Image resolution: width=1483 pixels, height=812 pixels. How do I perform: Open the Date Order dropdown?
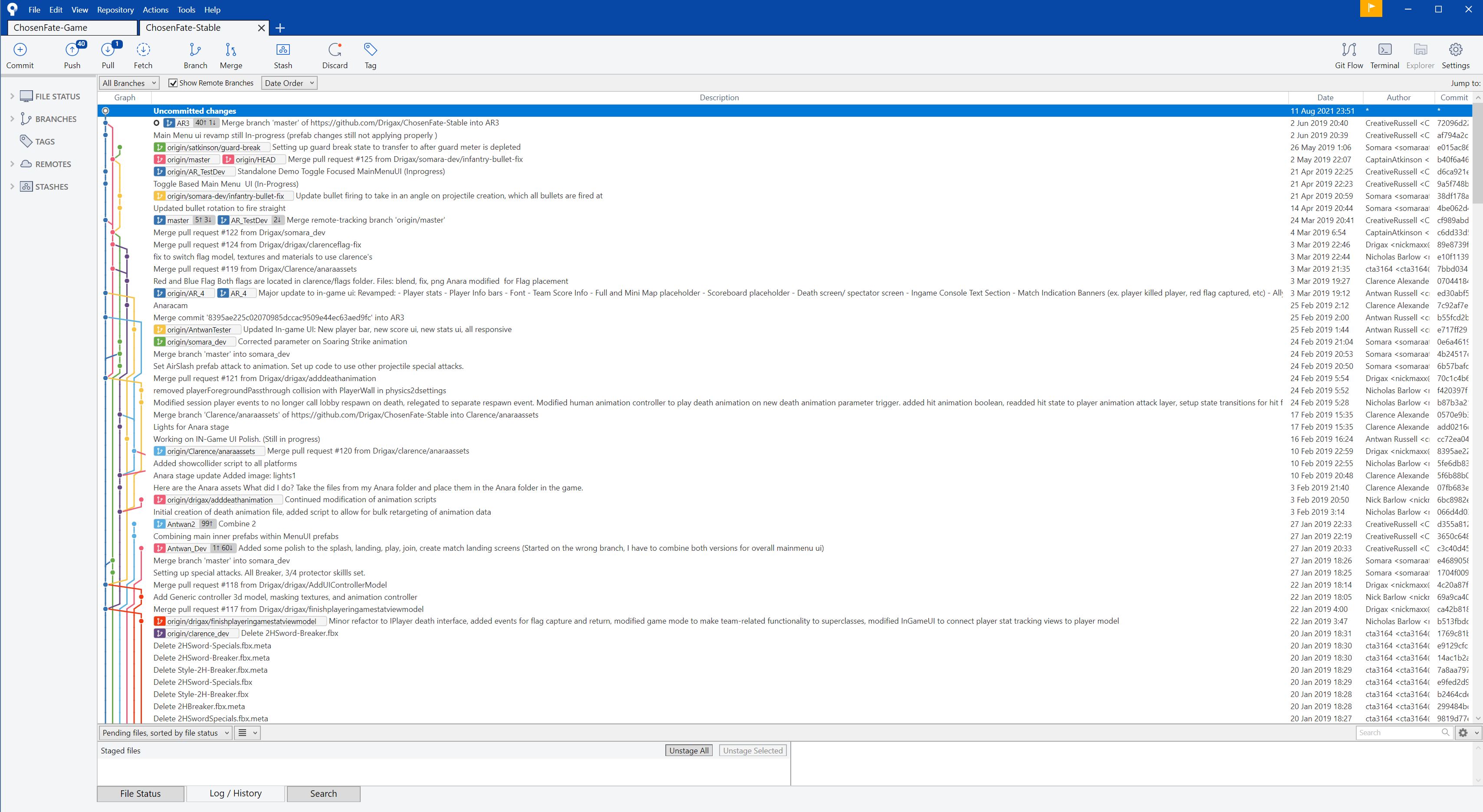click(289, 83)
